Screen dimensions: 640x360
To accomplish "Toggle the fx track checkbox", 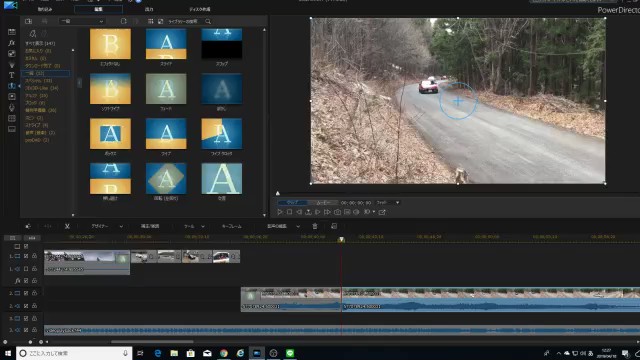I will 26,281.
